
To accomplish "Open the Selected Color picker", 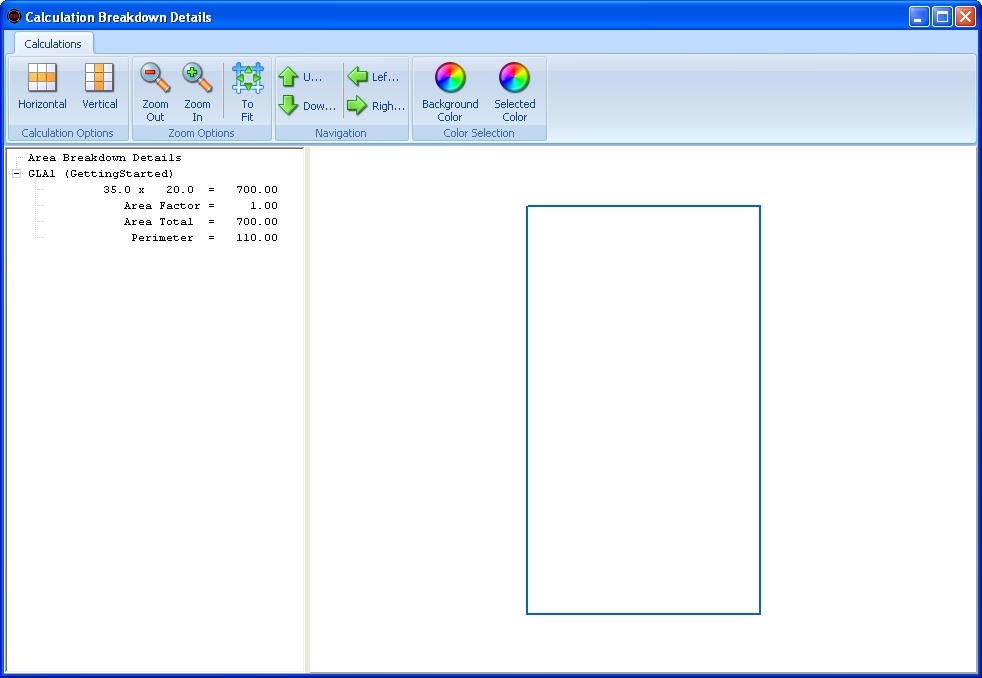I will coord(514,91).
